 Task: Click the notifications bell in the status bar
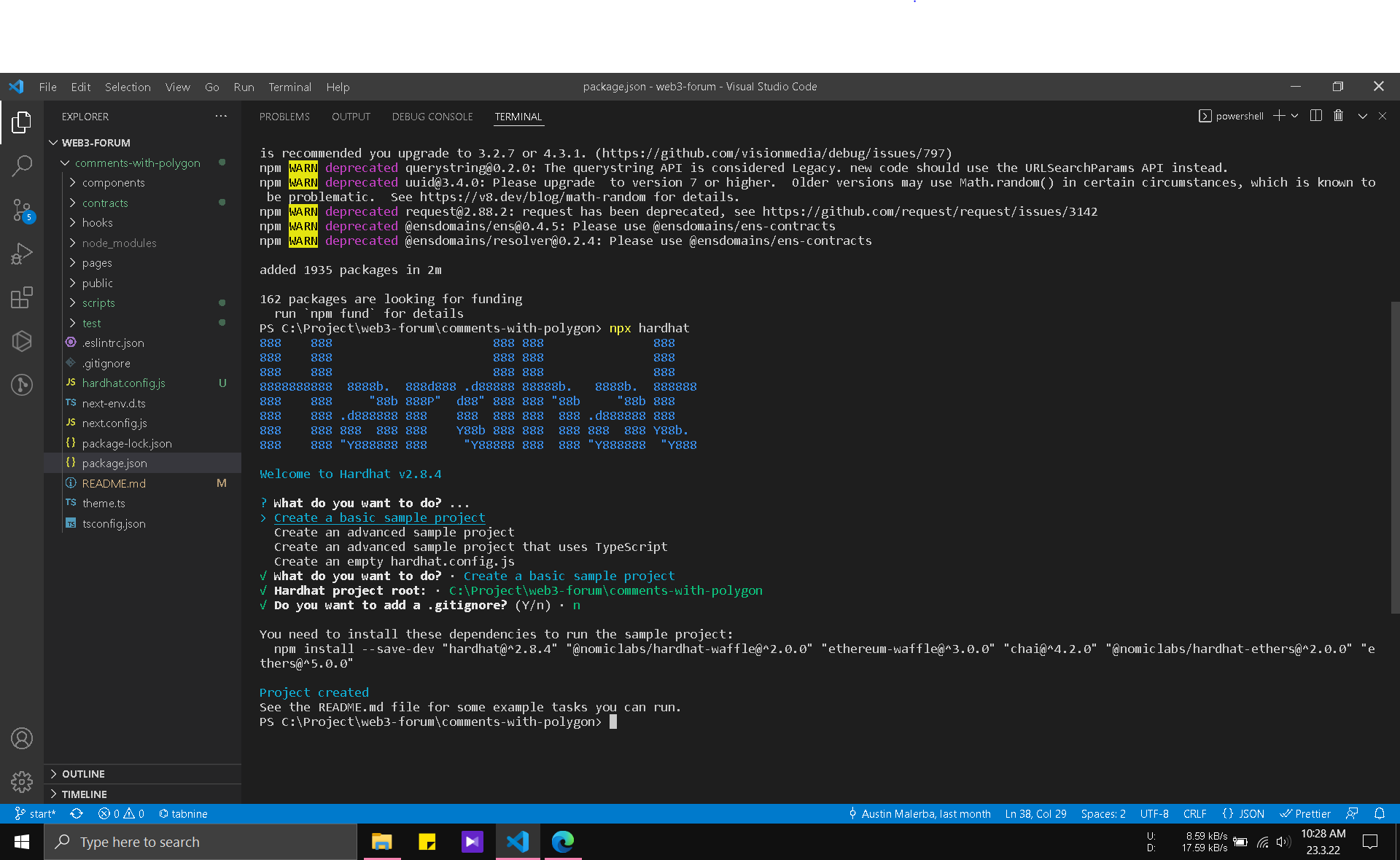pyautogui.click(x=1380, y=814)
